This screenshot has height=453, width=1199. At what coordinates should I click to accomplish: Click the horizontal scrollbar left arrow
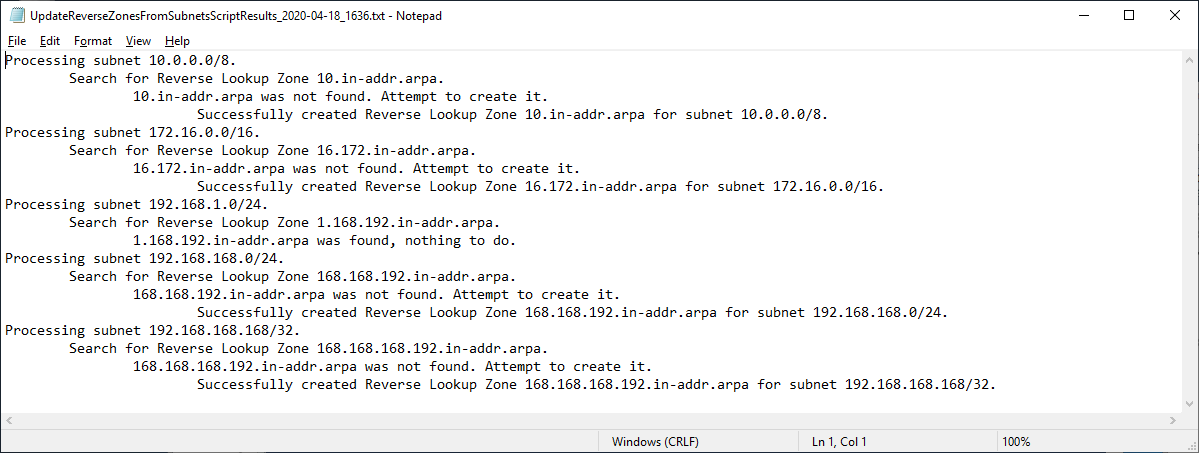(10, 421)
